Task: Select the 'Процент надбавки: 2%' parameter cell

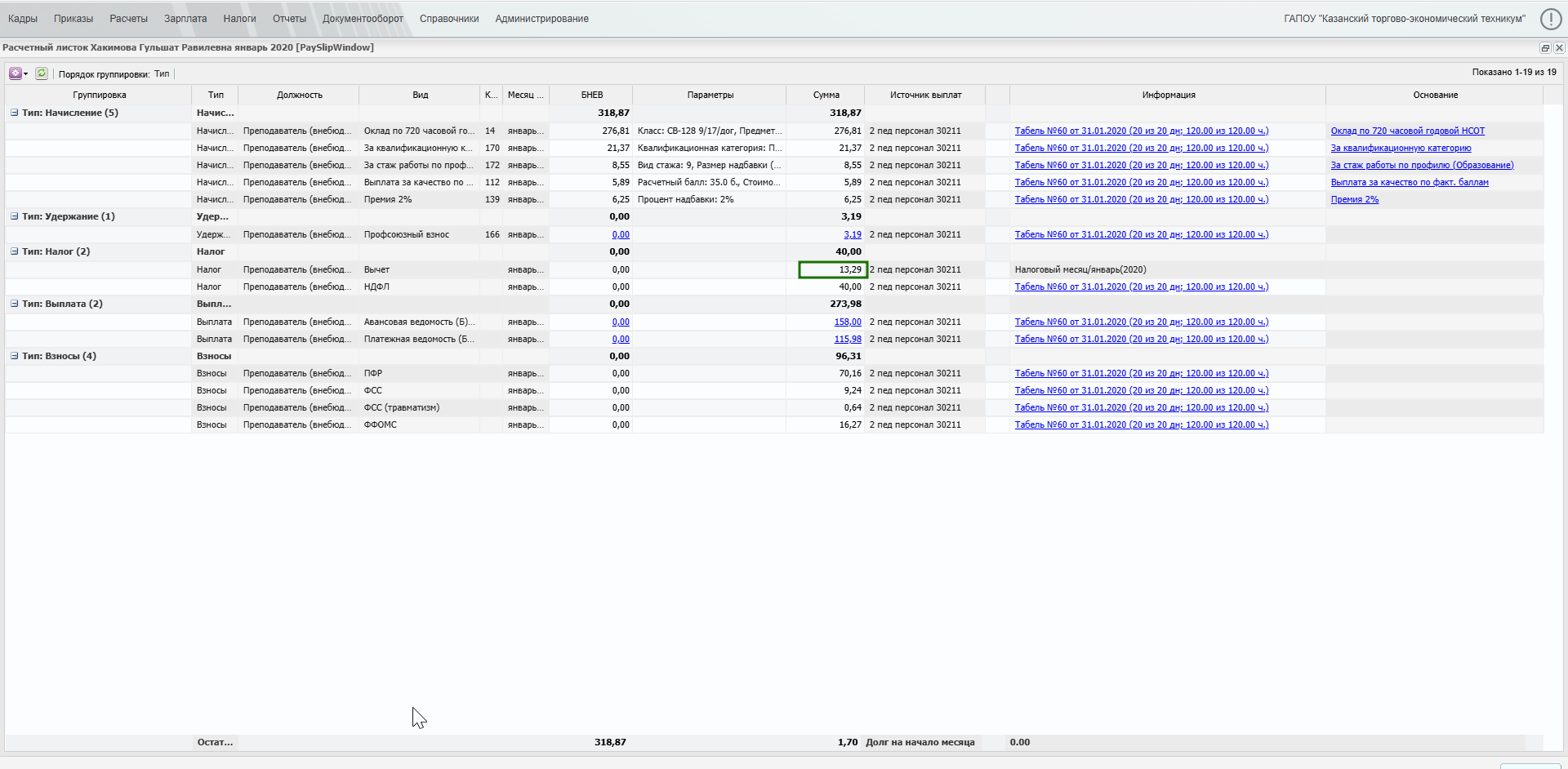Action: tap(710, 199)
